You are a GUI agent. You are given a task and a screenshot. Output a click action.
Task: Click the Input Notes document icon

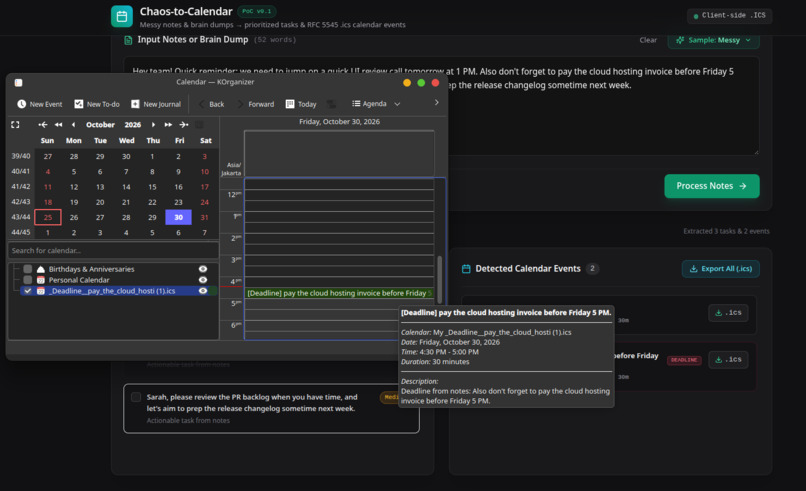(128, 40)
